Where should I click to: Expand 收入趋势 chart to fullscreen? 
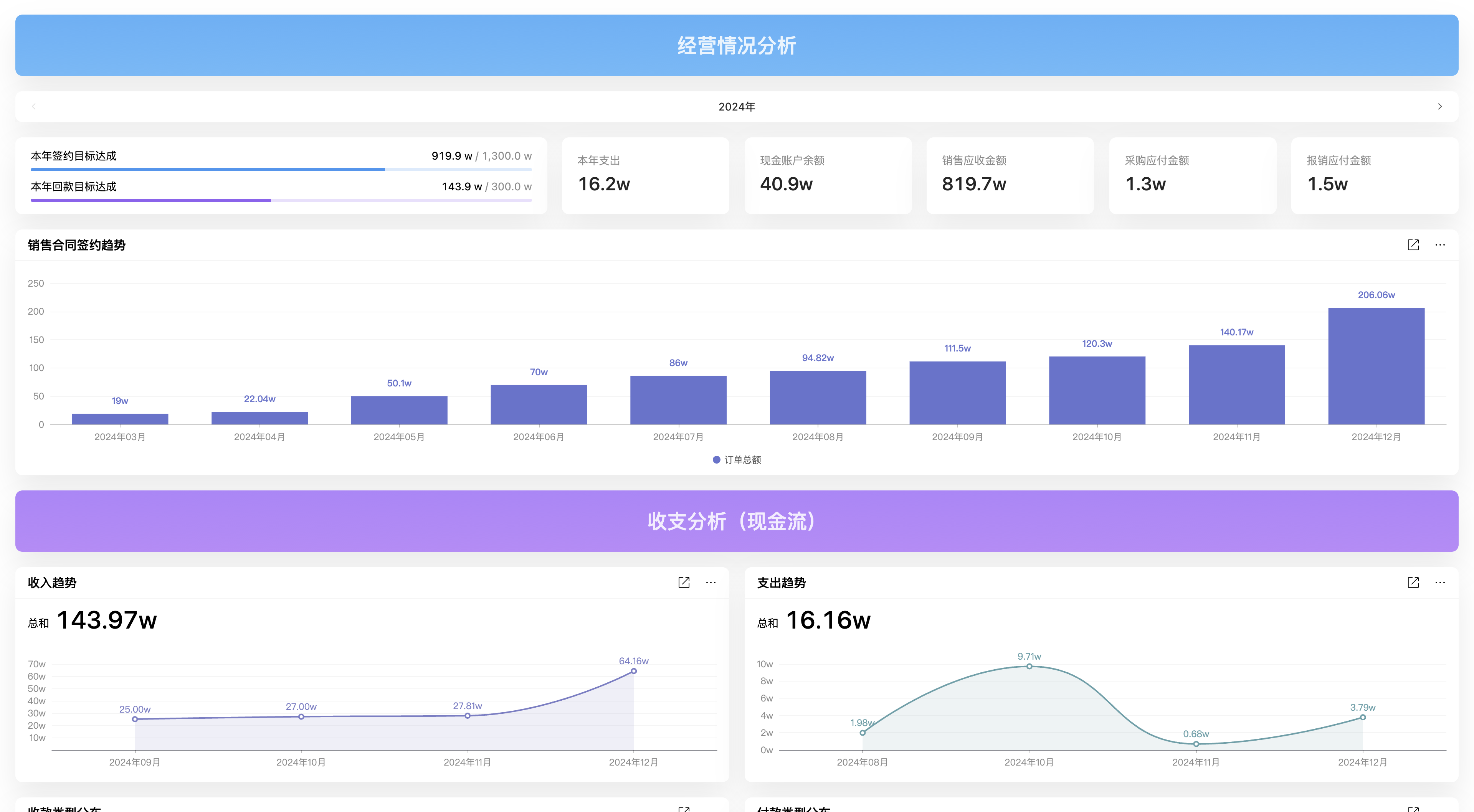[684, 583]
